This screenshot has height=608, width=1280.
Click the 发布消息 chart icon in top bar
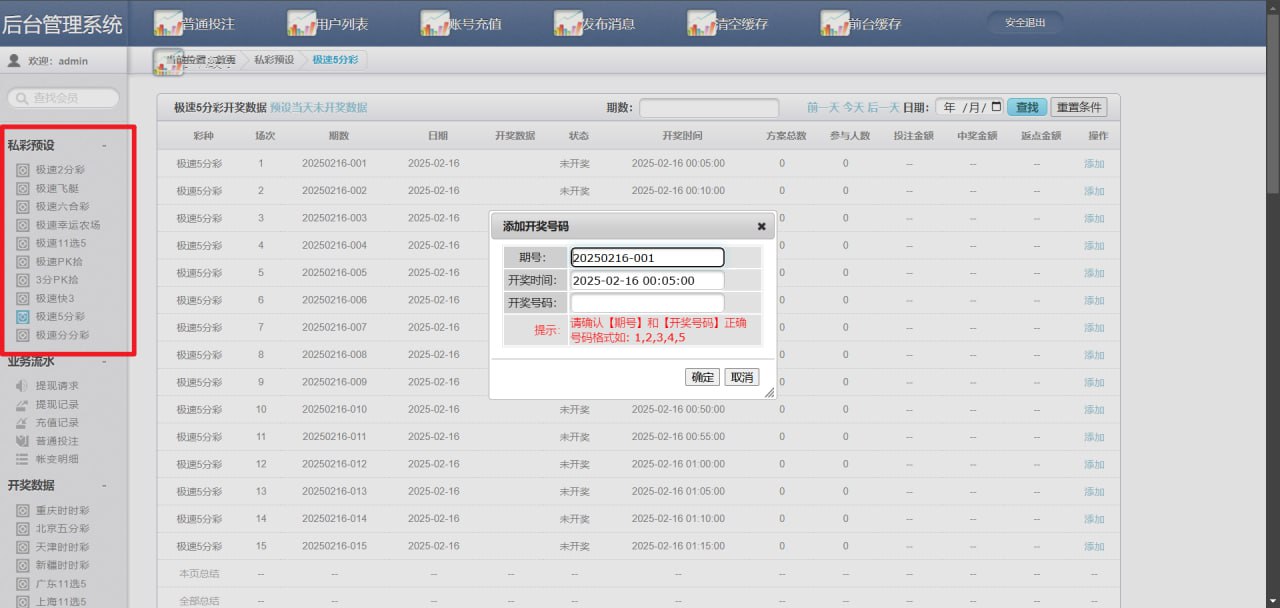pyautogui.click(x=568, y=22)
